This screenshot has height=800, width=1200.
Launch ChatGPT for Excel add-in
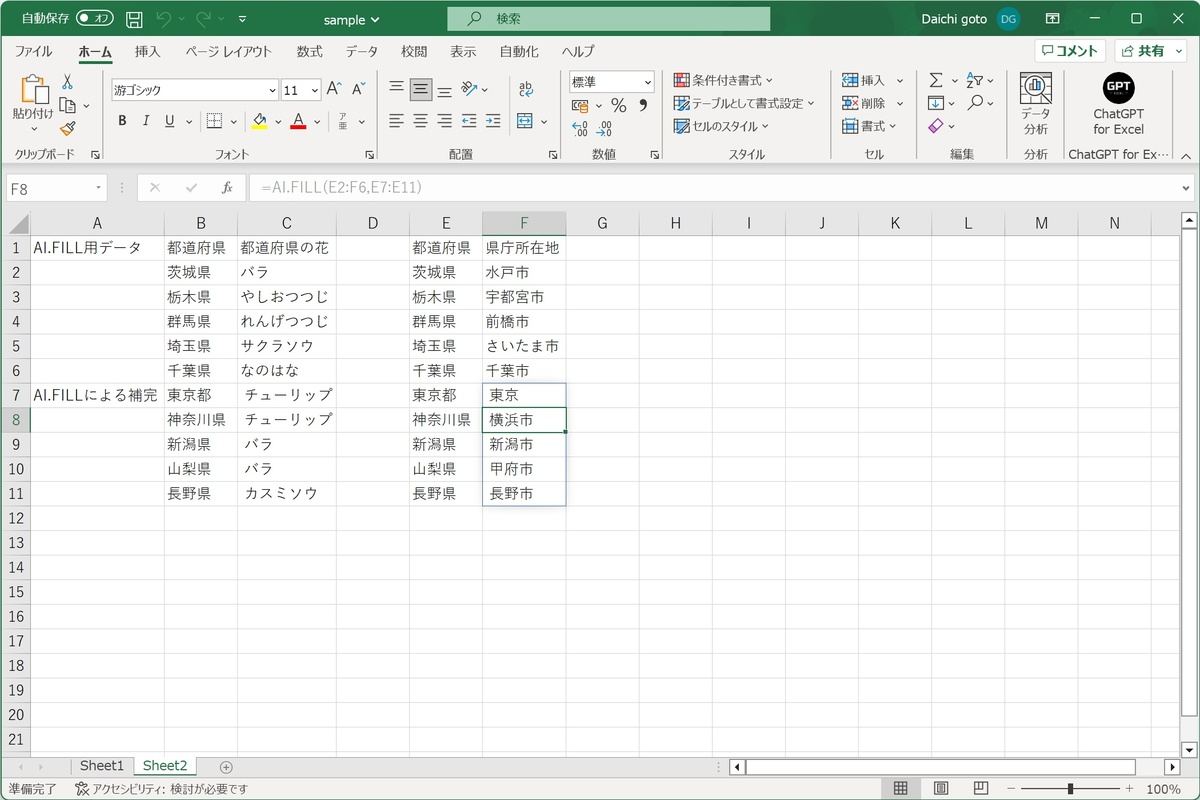1118,104
